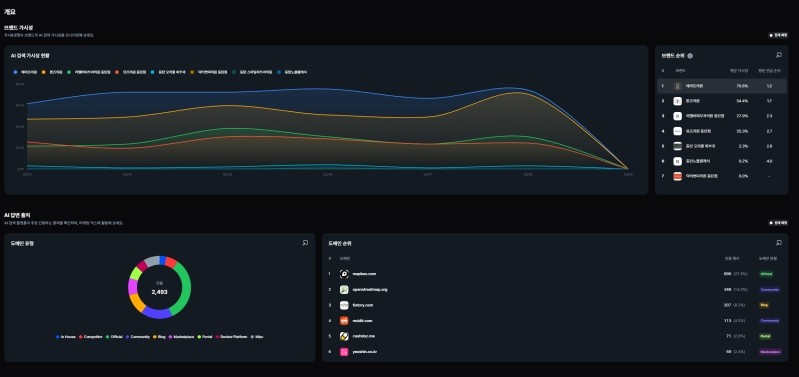Click the tistory.com favicon
The width and height of the screenshot is (799, 377).
(344, 305)
